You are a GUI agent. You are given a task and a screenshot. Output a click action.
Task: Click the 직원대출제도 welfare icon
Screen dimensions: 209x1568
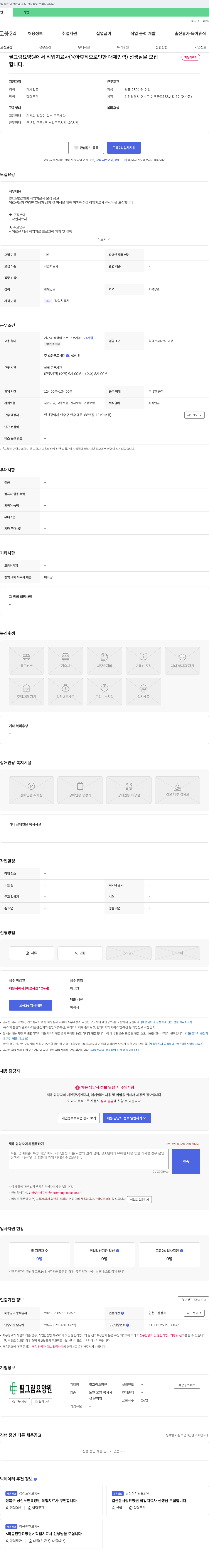[65, 691]
